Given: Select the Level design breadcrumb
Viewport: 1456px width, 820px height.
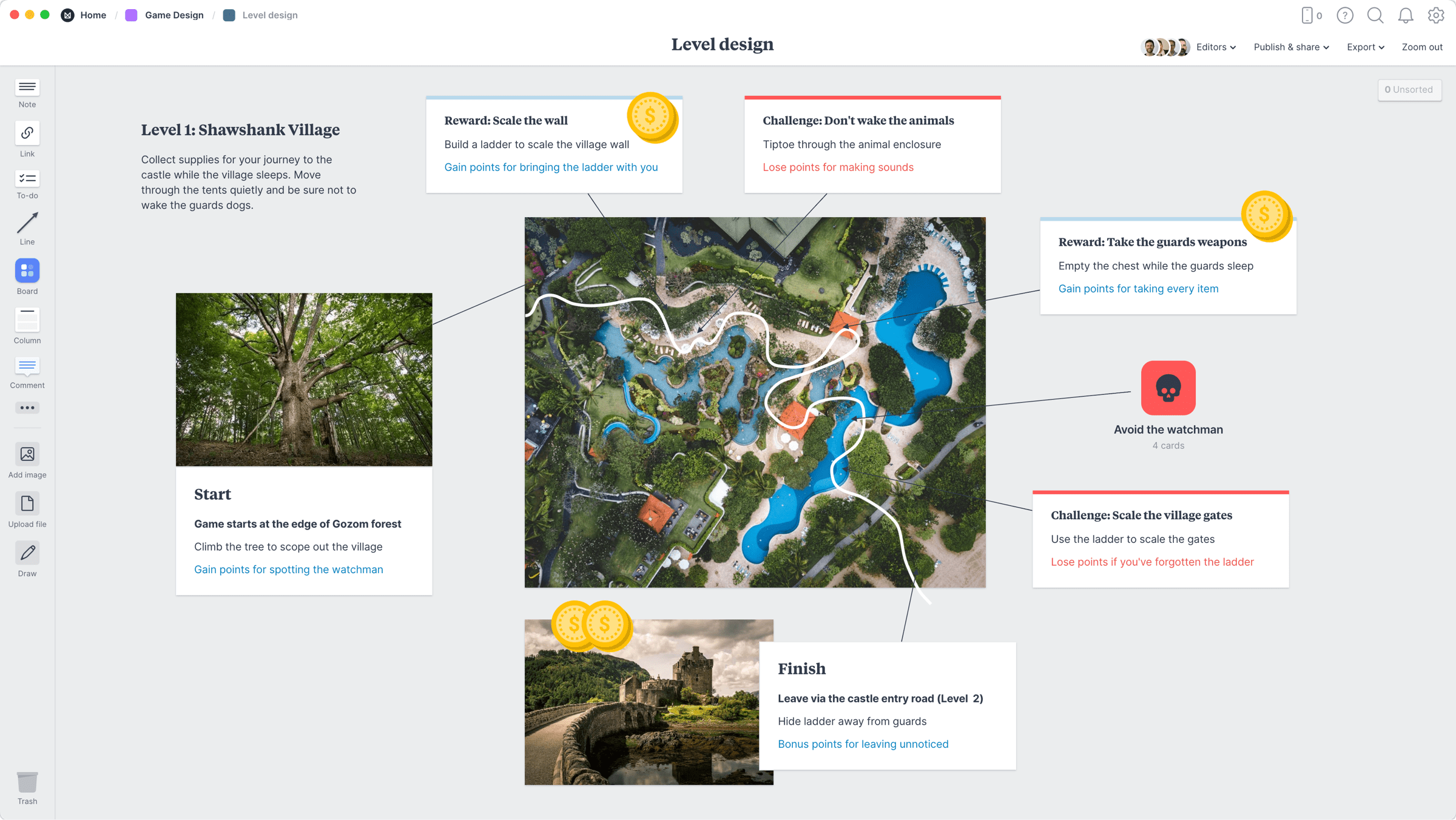Looking at the screenshot, I should pos(268,15).
